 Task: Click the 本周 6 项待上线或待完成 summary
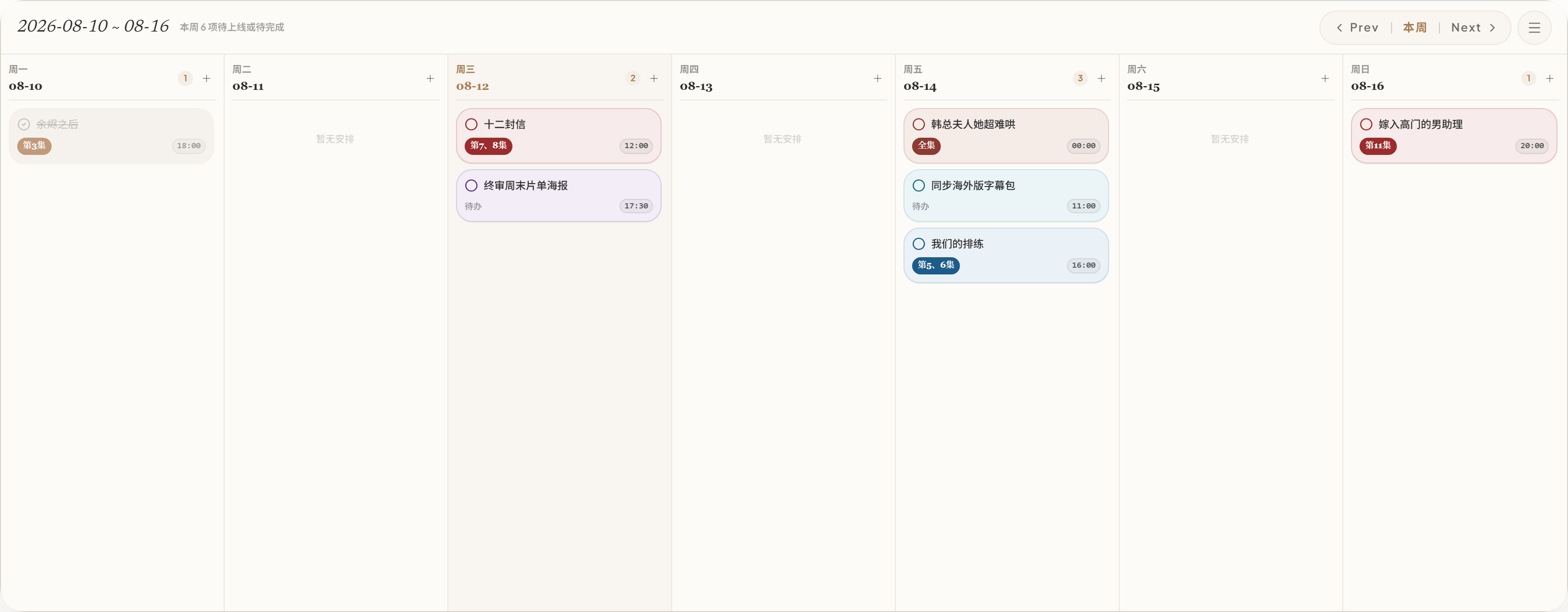click(x=232, y=27)
